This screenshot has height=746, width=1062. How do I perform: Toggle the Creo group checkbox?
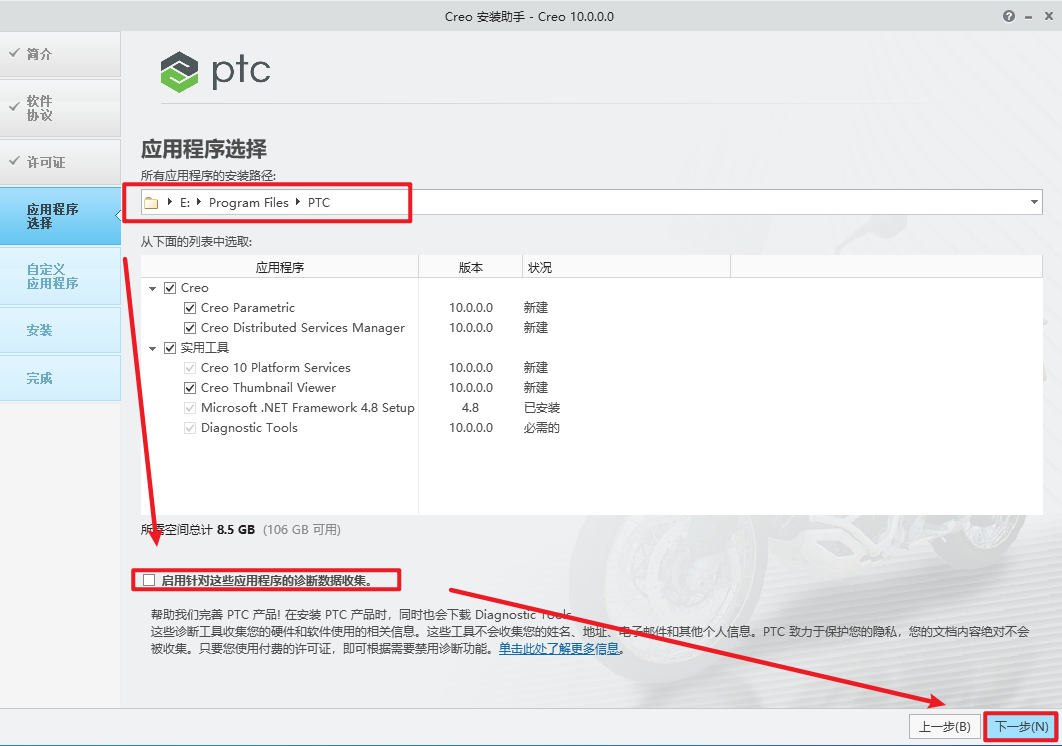click(170, 288)
